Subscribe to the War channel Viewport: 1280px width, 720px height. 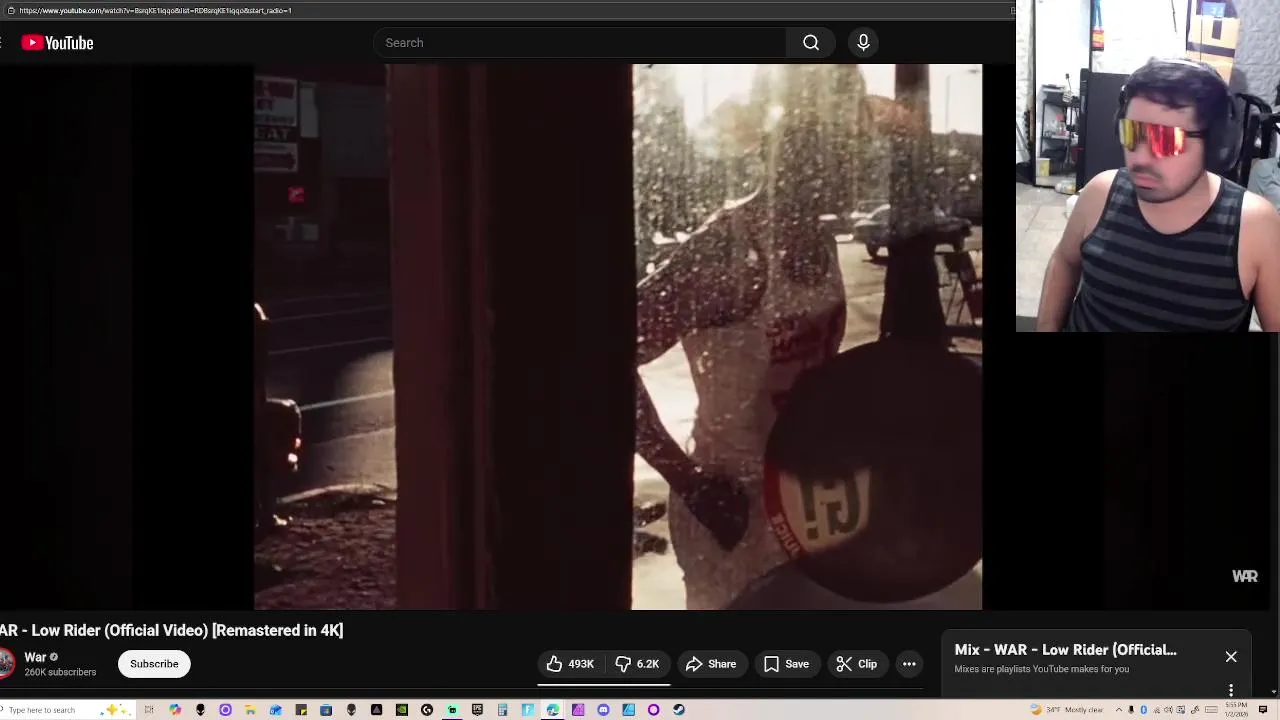coord(154,664)
